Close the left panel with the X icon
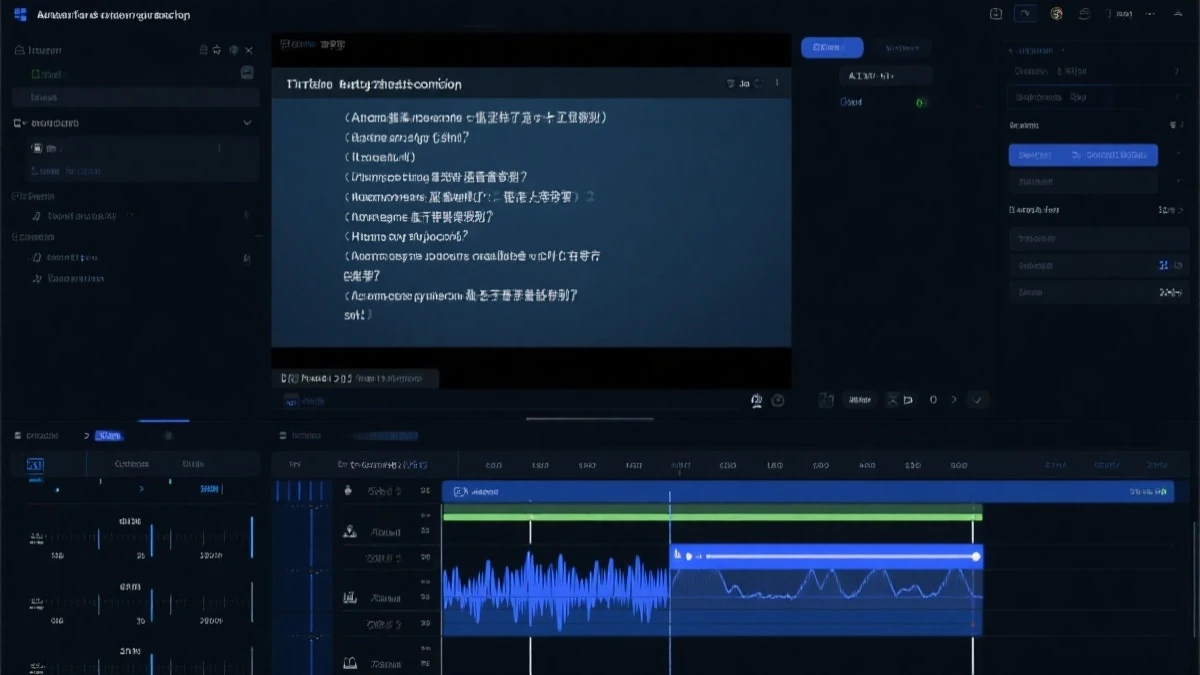This screenshot has height=675, width=1200. (249, 50)
